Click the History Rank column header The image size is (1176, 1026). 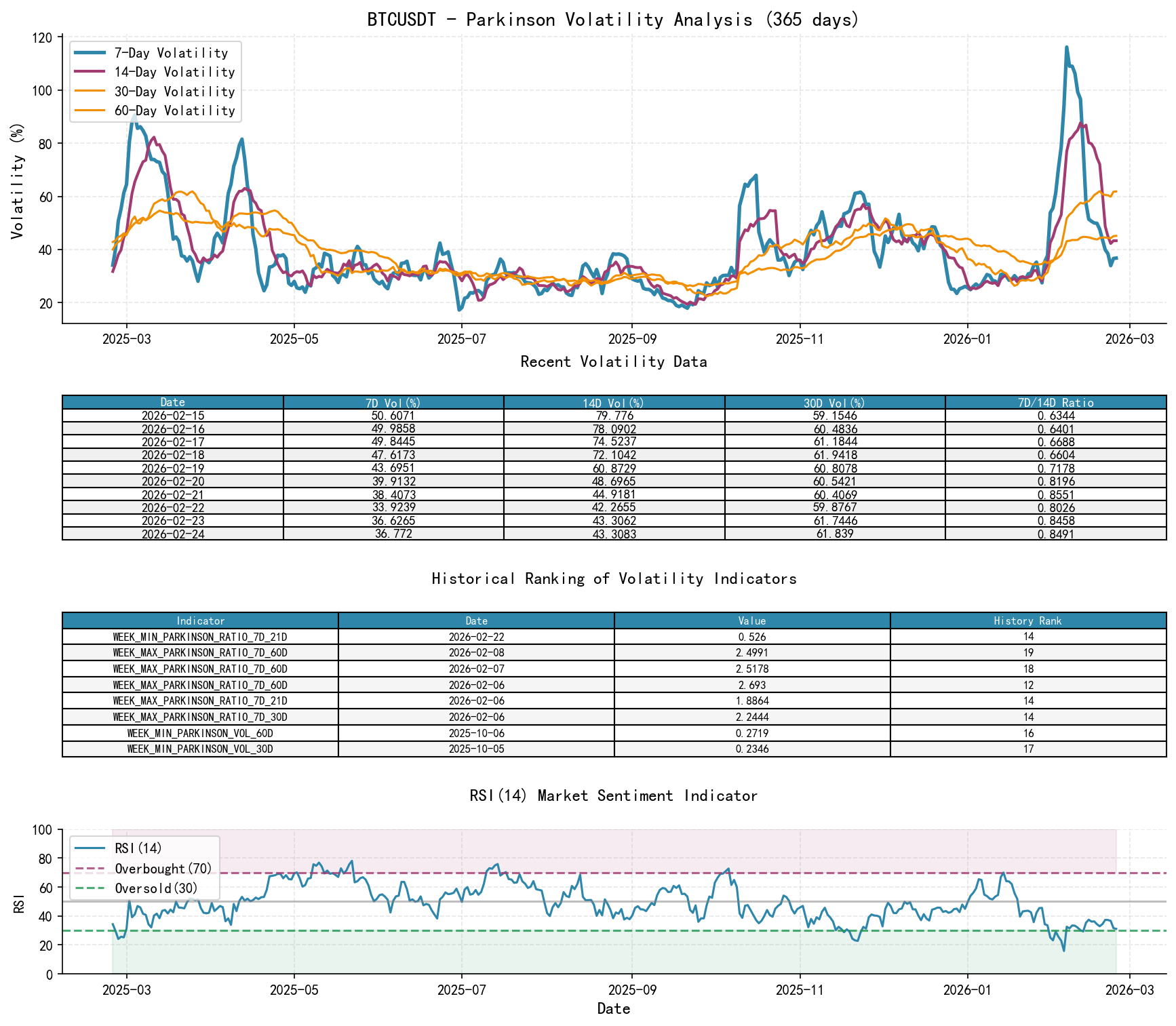1028,620
